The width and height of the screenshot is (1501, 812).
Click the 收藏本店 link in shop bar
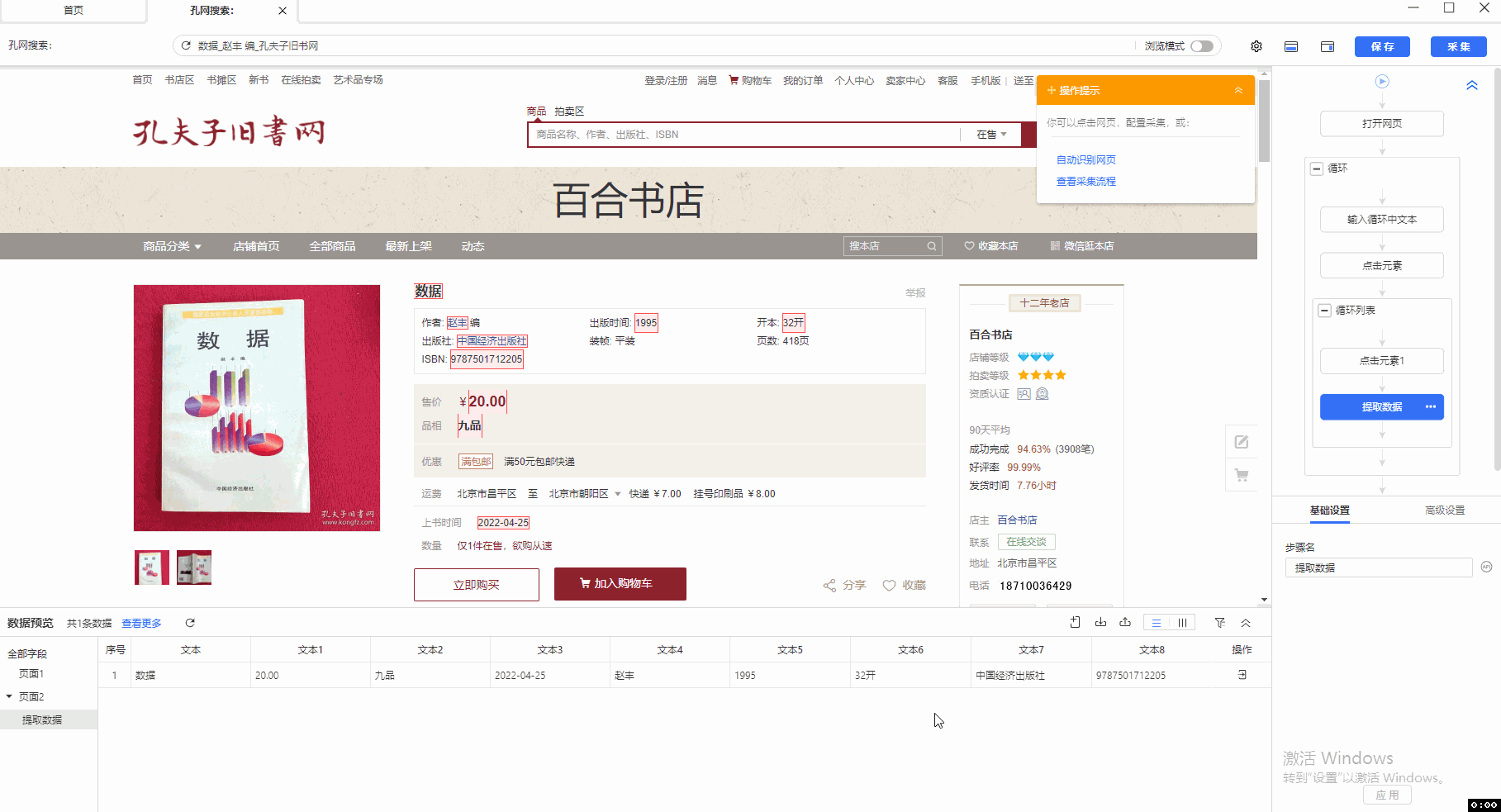click(991, 246)
